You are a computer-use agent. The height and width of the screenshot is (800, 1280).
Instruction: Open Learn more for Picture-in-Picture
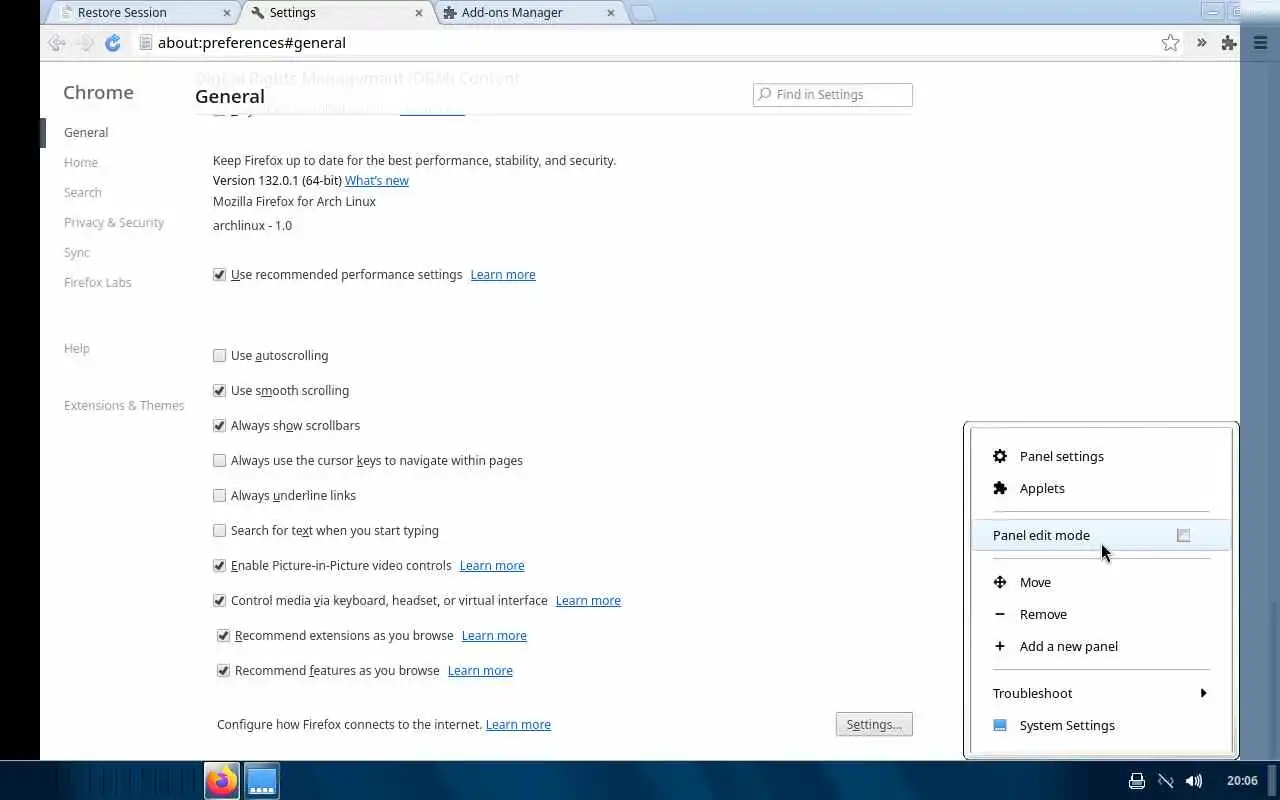(x=492, y=565)
